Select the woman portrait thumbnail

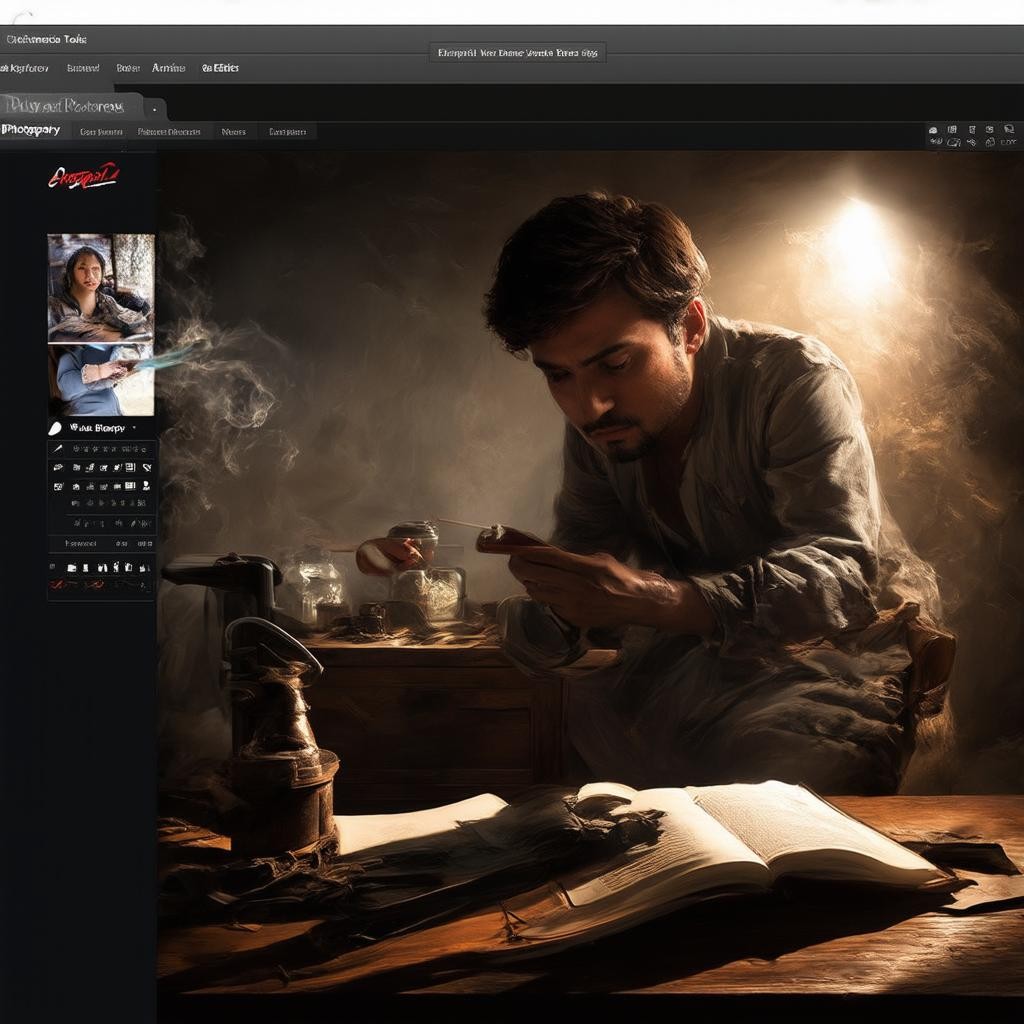(x=101, y=288)
